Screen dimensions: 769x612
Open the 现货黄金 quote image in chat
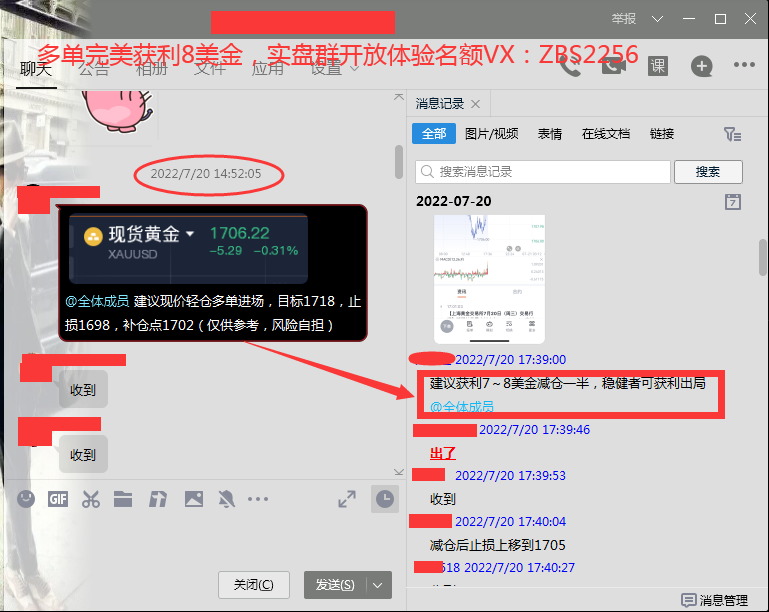pyautogui.click(x=189, y=249)
